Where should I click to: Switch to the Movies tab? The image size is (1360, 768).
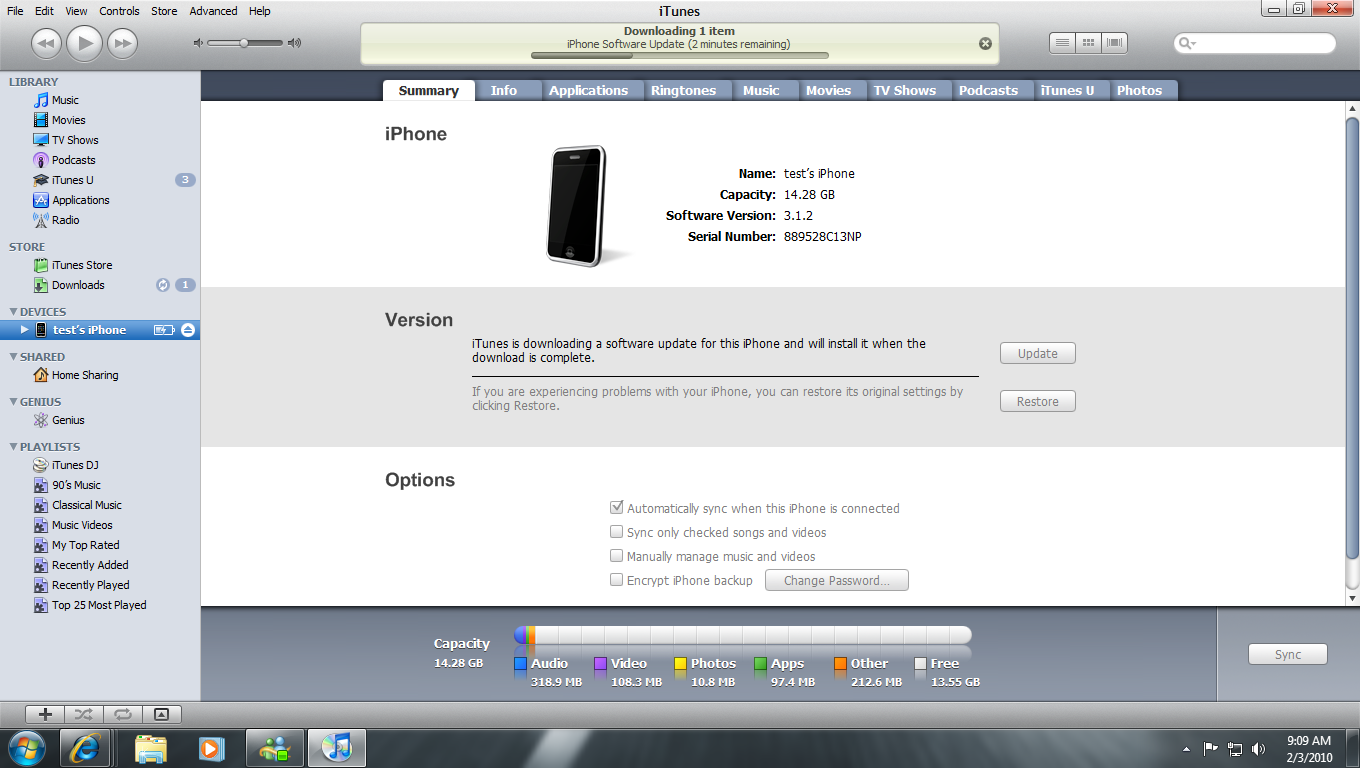[x=828, y=90]
